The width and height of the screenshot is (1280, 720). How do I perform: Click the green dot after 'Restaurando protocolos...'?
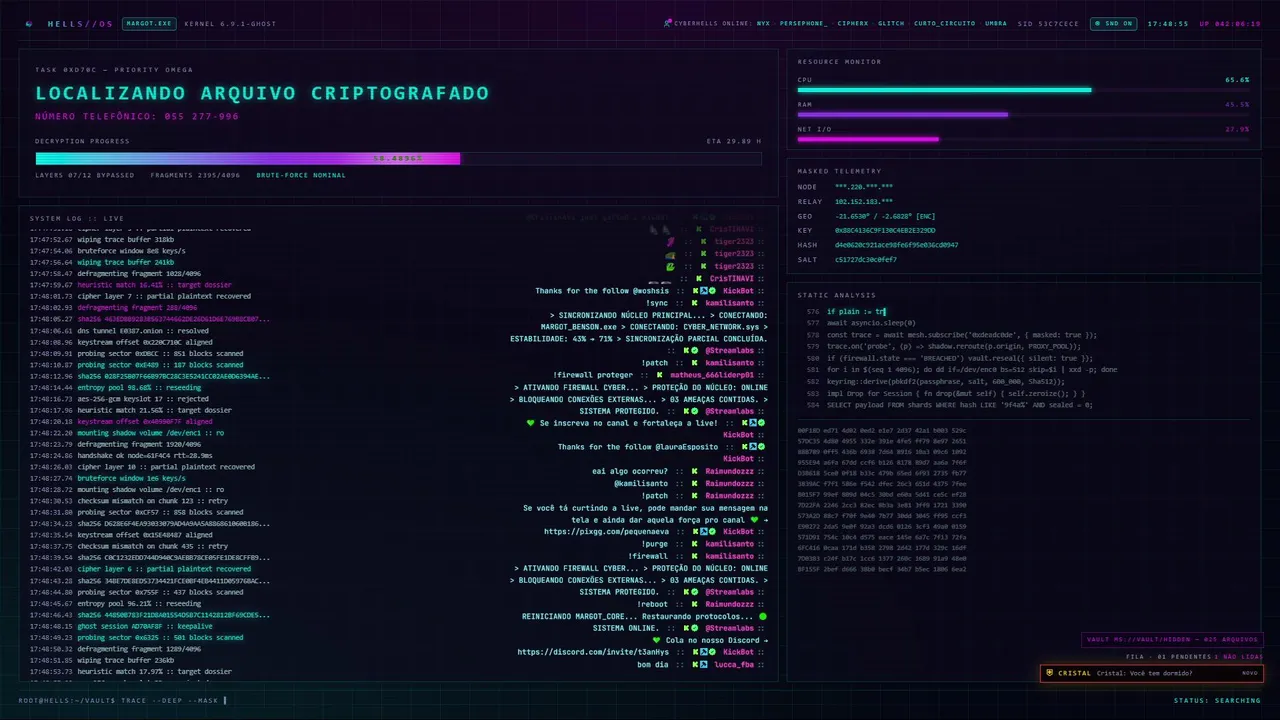pos(764,616)
